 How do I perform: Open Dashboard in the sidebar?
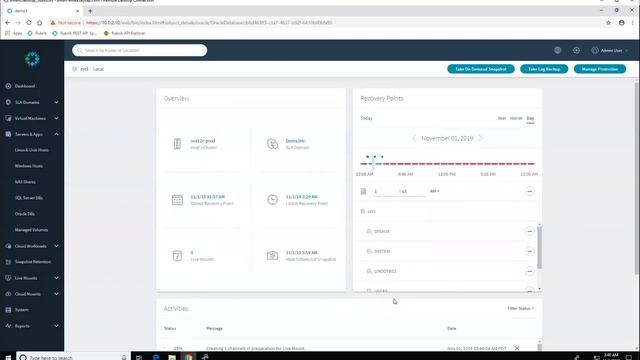click(24, 86)
